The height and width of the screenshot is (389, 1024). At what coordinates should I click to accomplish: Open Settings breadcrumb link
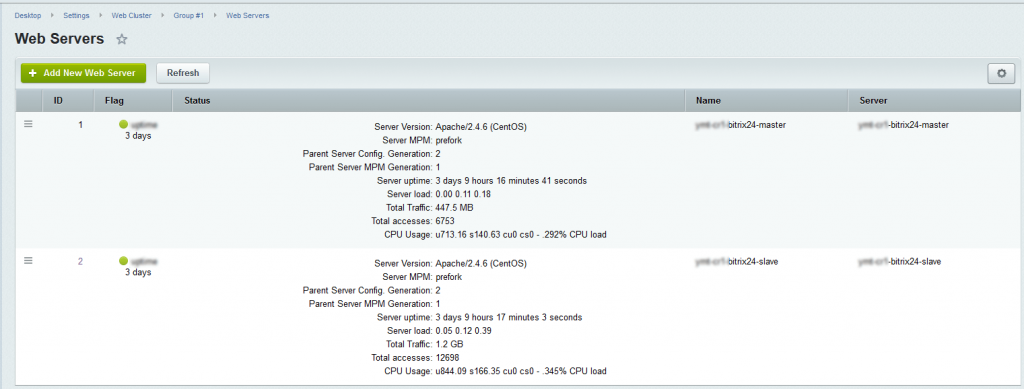[76, 15]
